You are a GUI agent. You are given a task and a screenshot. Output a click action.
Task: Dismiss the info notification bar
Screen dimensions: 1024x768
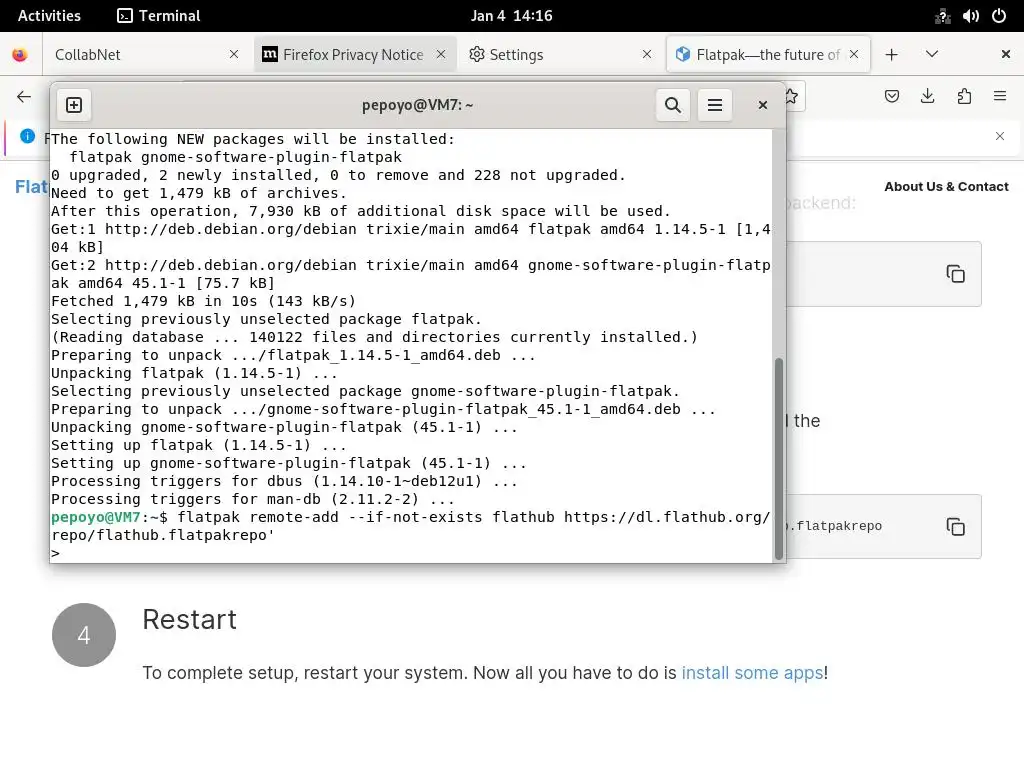(x=1000, y=136)
